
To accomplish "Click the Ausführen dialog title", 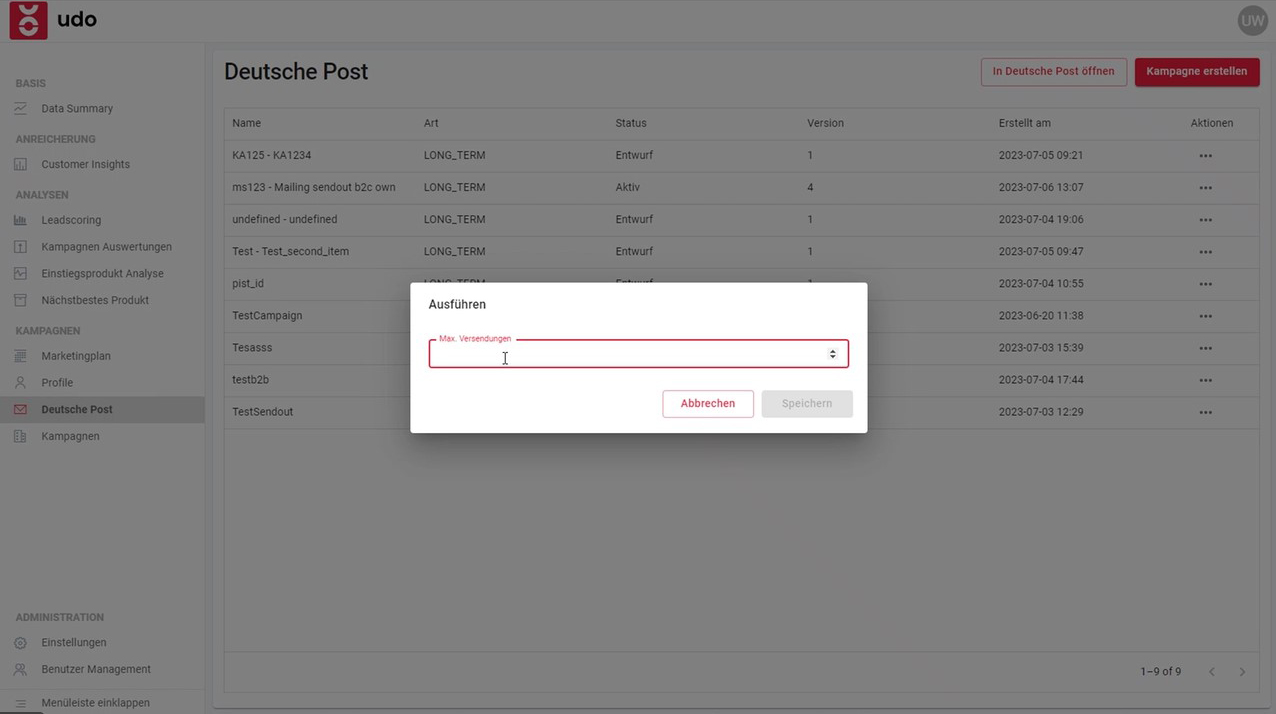I will pyautogui.click(x=457, y=304).
